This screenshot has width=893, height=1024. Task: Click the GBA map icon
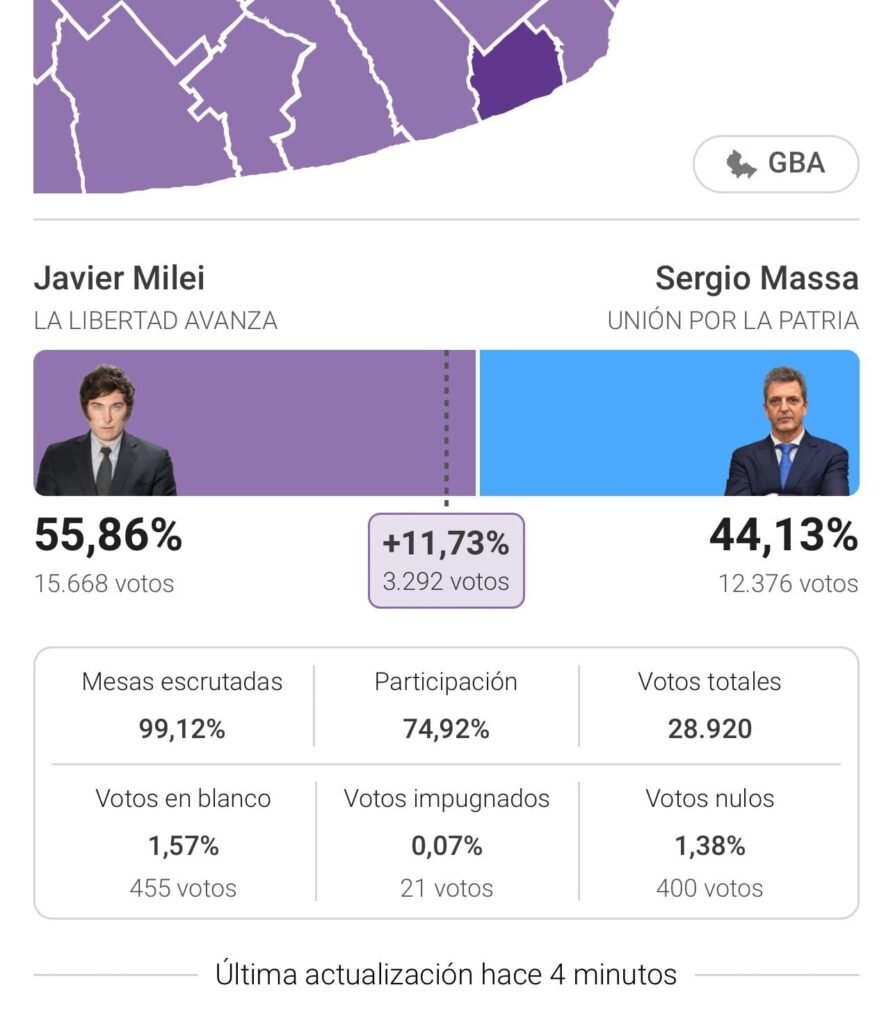tap(740, 164)
